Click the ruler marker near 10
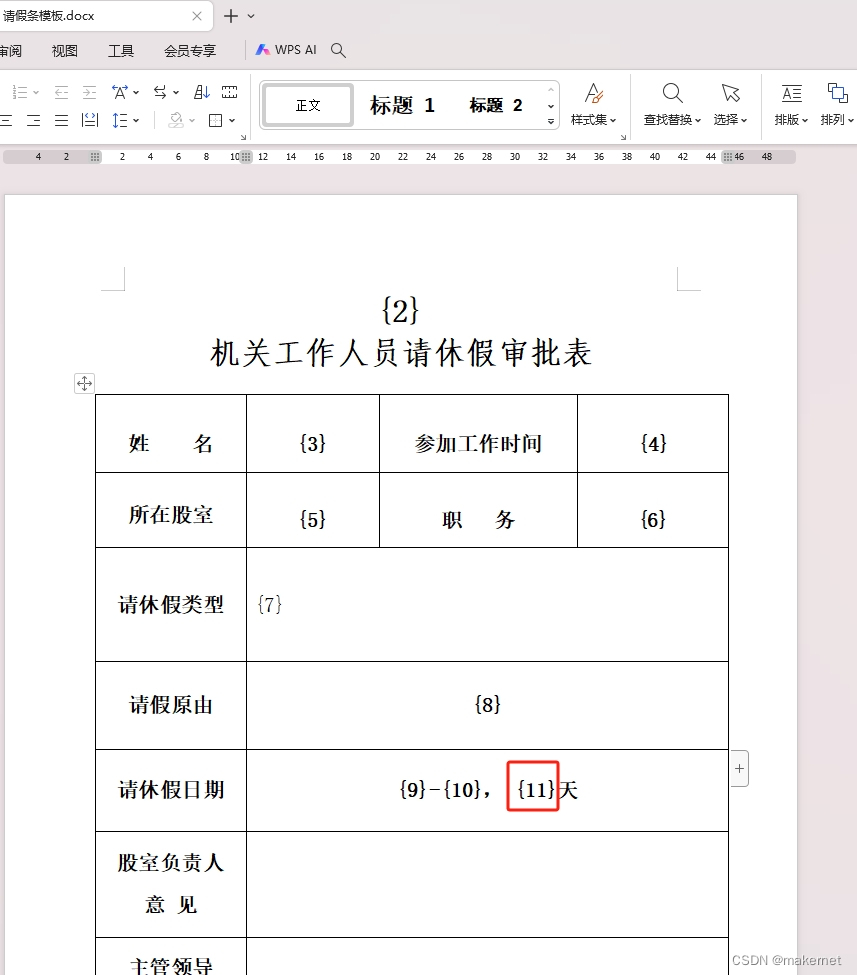This screenshot has width=857, height=975. [246, 157]
